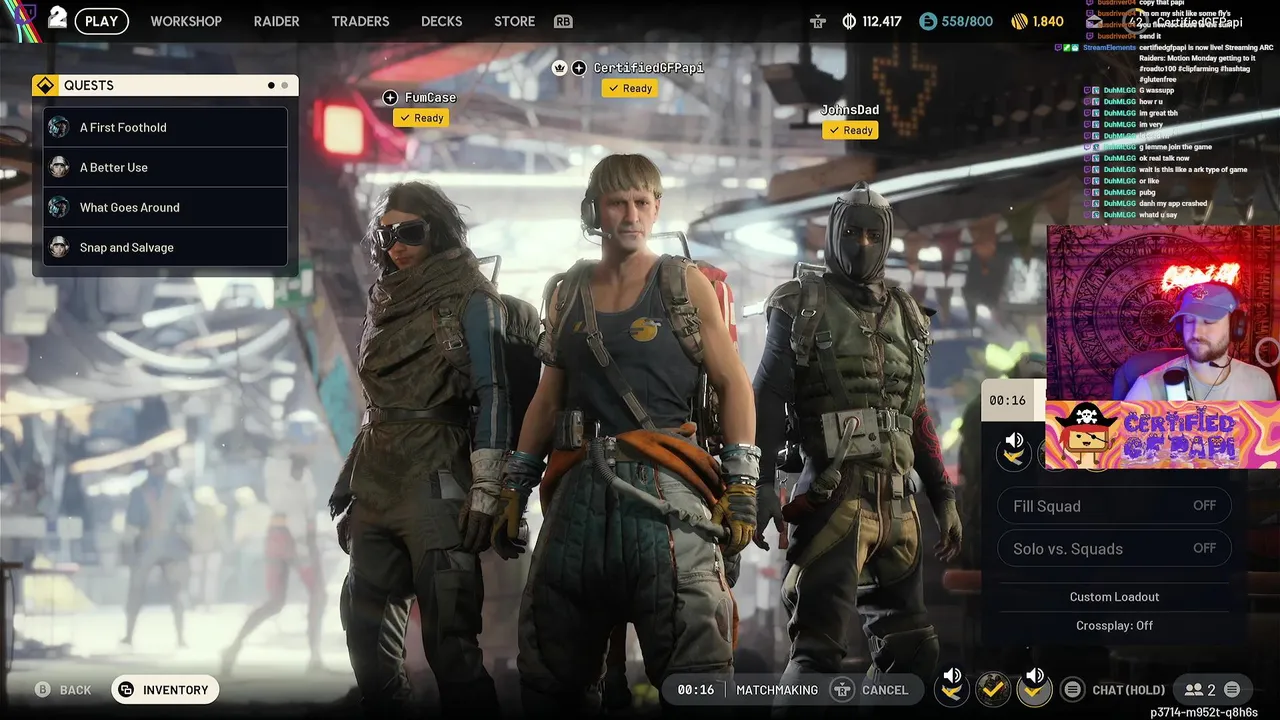
Task: Click the inventory controller glyph icon
Action: [126, 690]
